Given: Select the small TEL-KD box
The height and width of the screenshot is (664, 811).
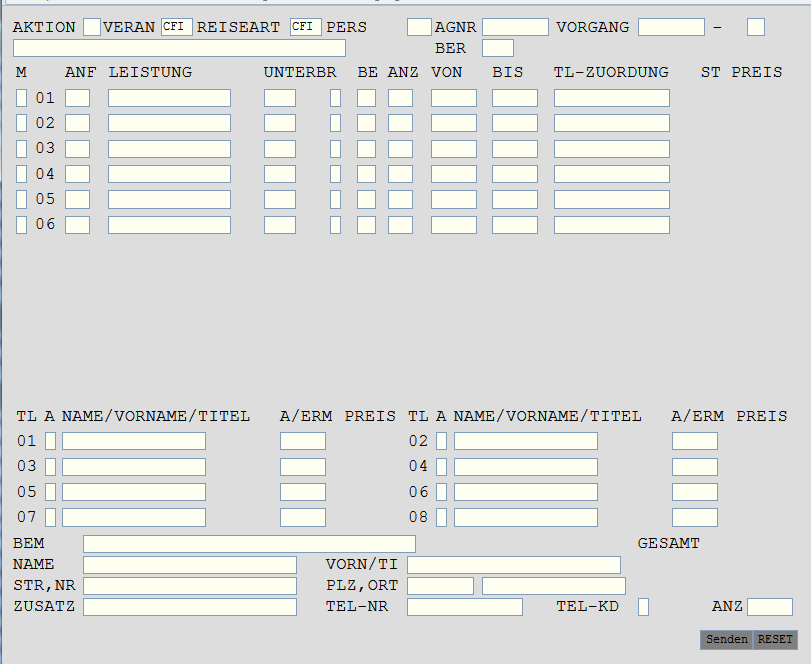Looking at the screenshot, I should (643, 607).
